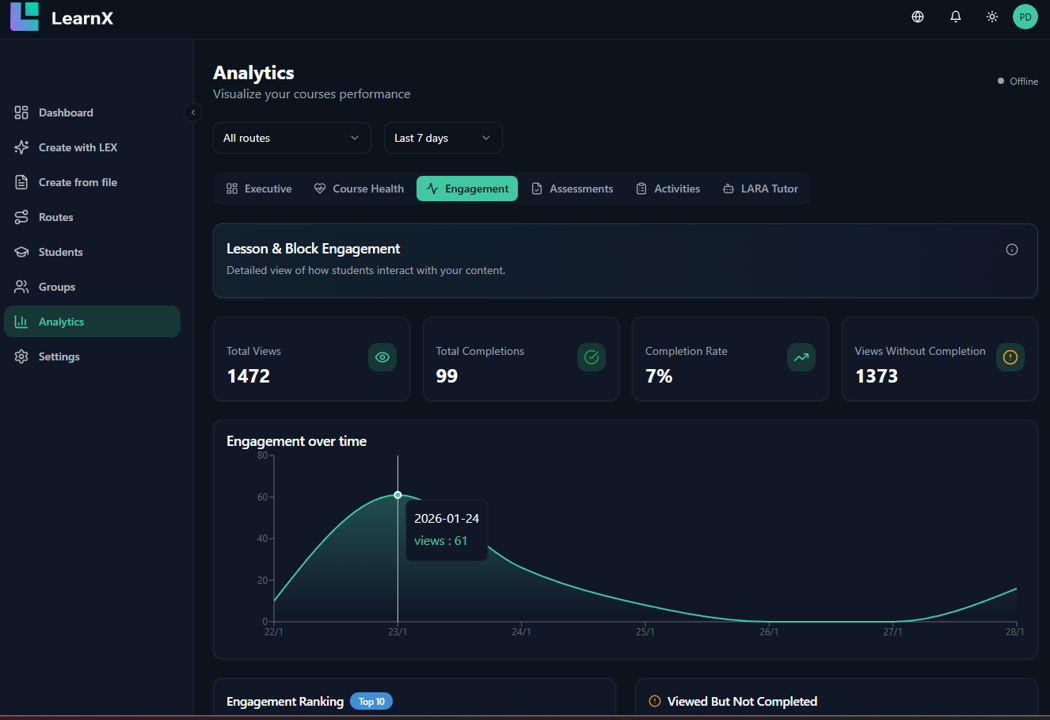Image resolution: width=1050 pixels, height=720 pixels.
Task: Click the Dashboard grid icon
Action: coord(21,113)
